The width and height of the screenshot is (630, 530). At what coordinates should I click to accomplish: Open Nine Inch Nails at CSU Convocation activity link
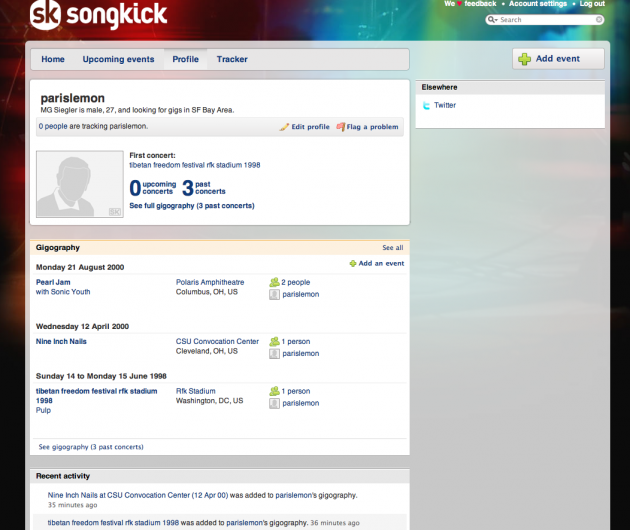(138, 495)
